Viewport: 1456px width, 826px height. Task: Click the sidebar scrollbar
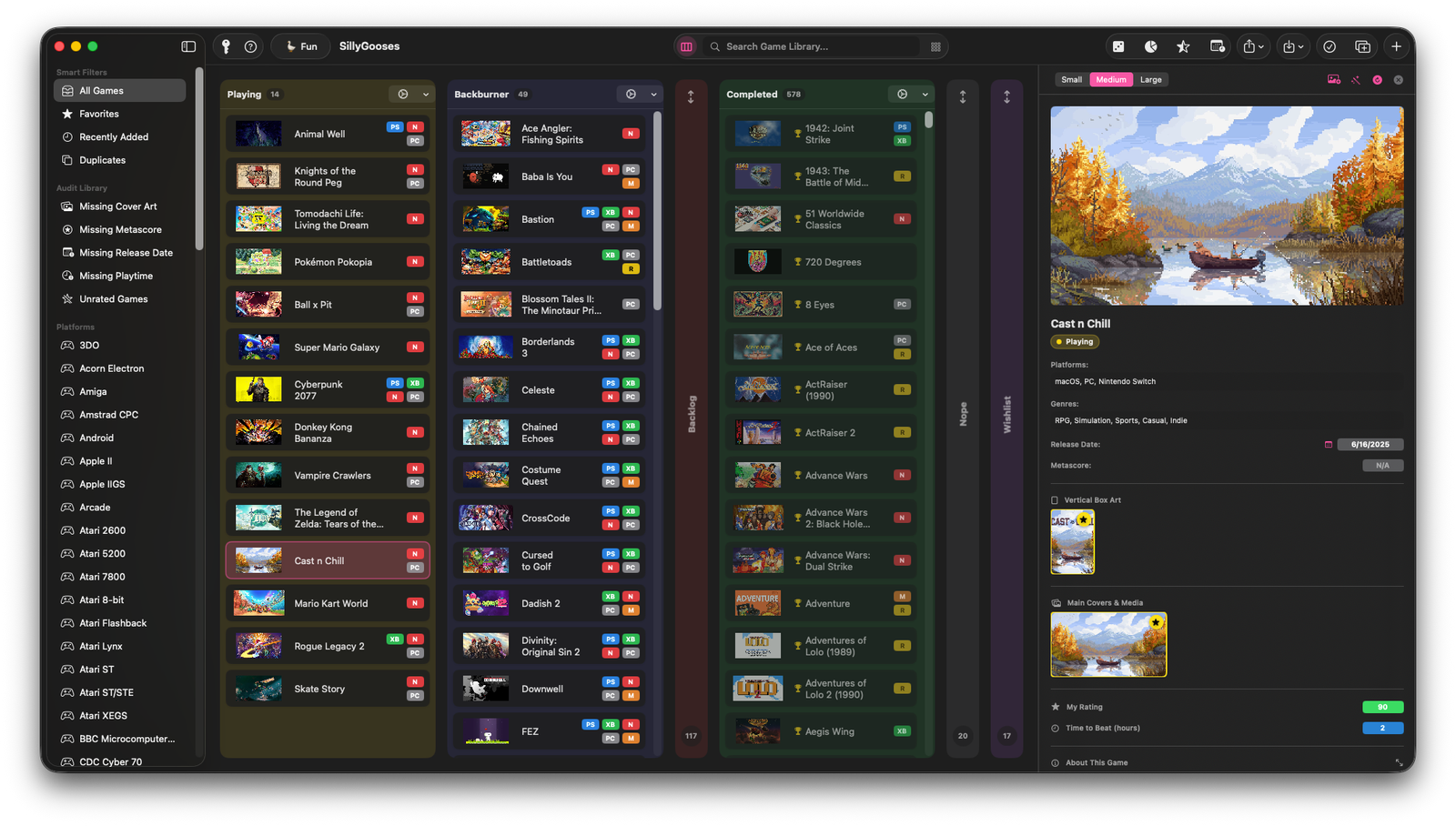click(199, 159)
